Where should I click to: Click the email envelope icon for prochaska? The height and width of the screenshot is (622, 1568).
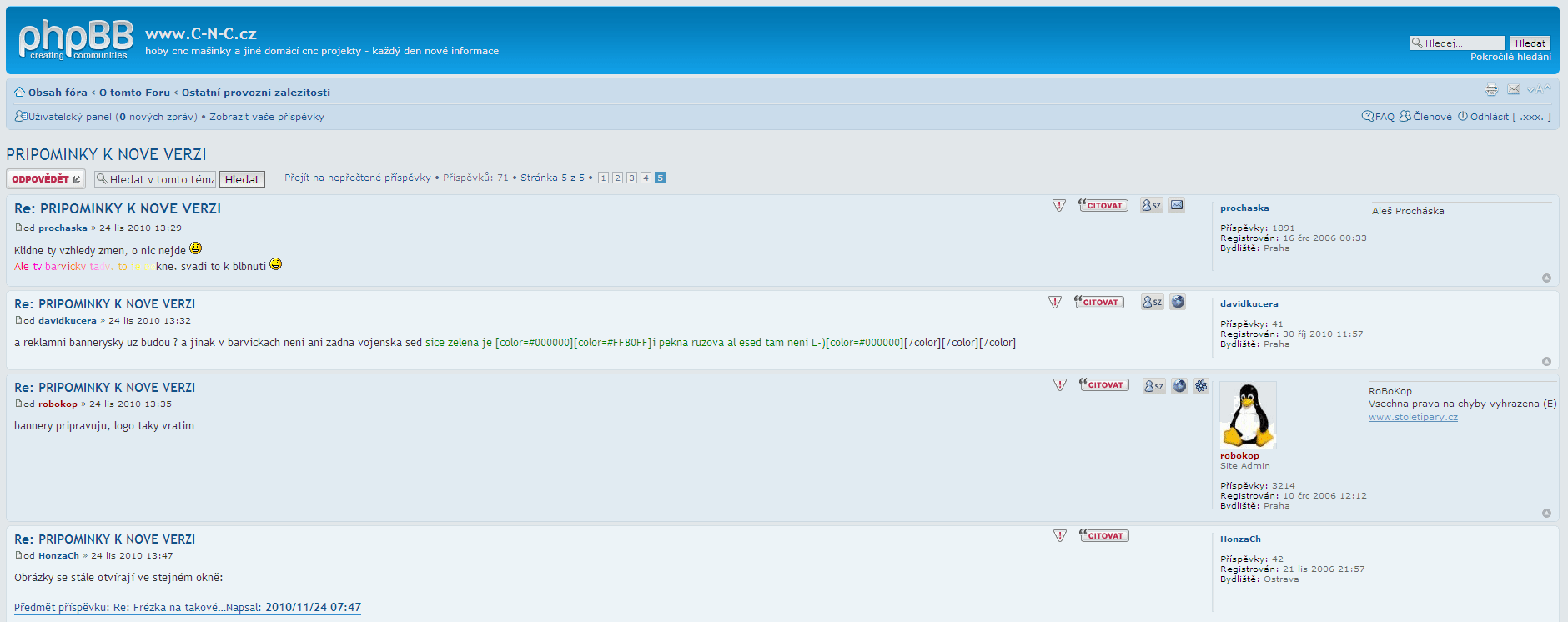click(x=1176, y=205)
